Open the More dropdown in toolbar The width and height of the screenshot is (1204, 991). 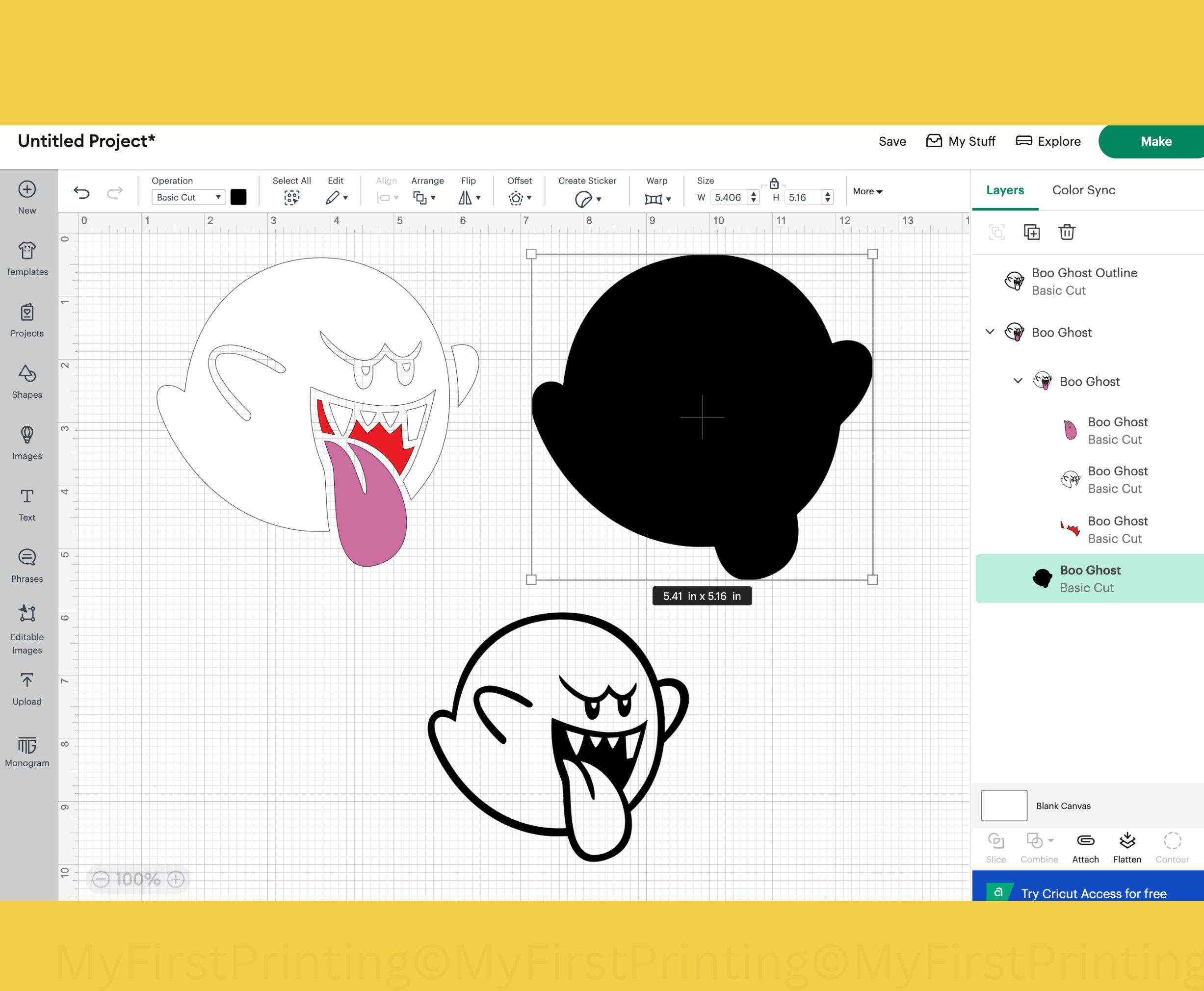click(866, 191)
